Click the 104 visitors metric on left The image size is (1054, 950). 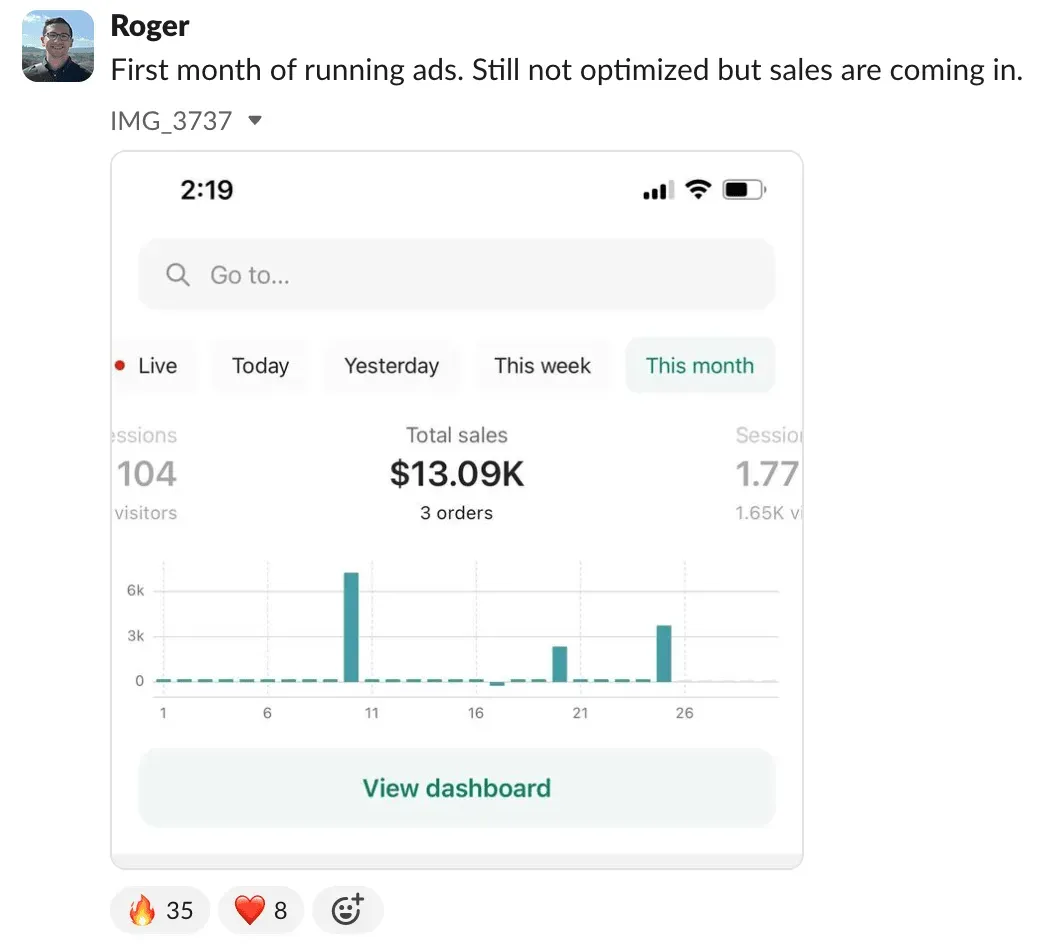click(146, 474)
